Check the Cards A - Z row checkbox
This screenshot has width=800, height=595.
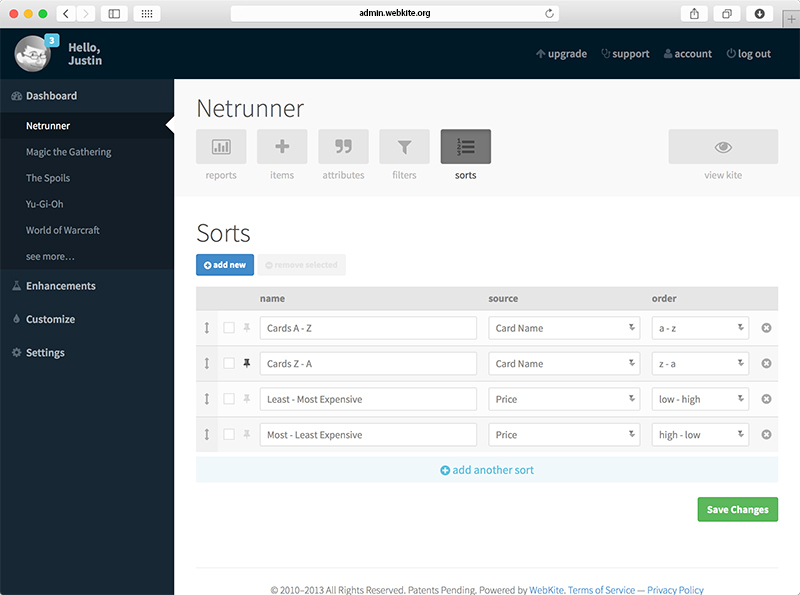click(229, 328)
